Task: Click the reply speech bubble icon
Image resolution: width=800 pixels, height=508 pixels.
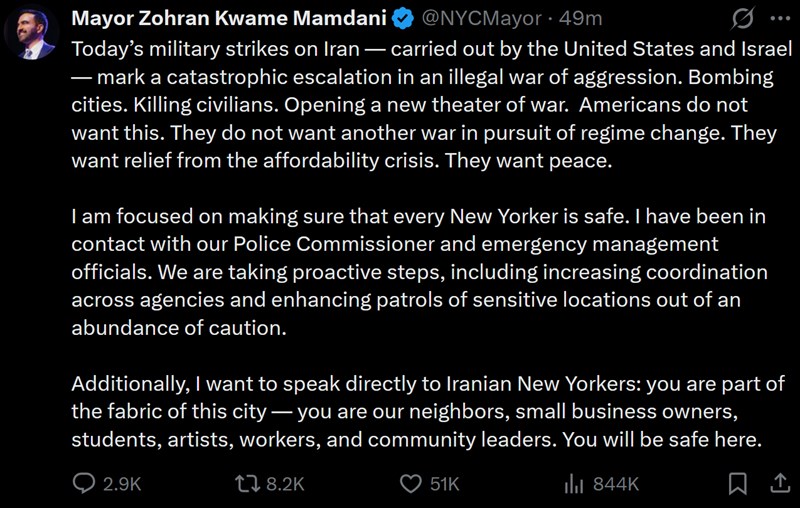Action: (x=85, y=484)
